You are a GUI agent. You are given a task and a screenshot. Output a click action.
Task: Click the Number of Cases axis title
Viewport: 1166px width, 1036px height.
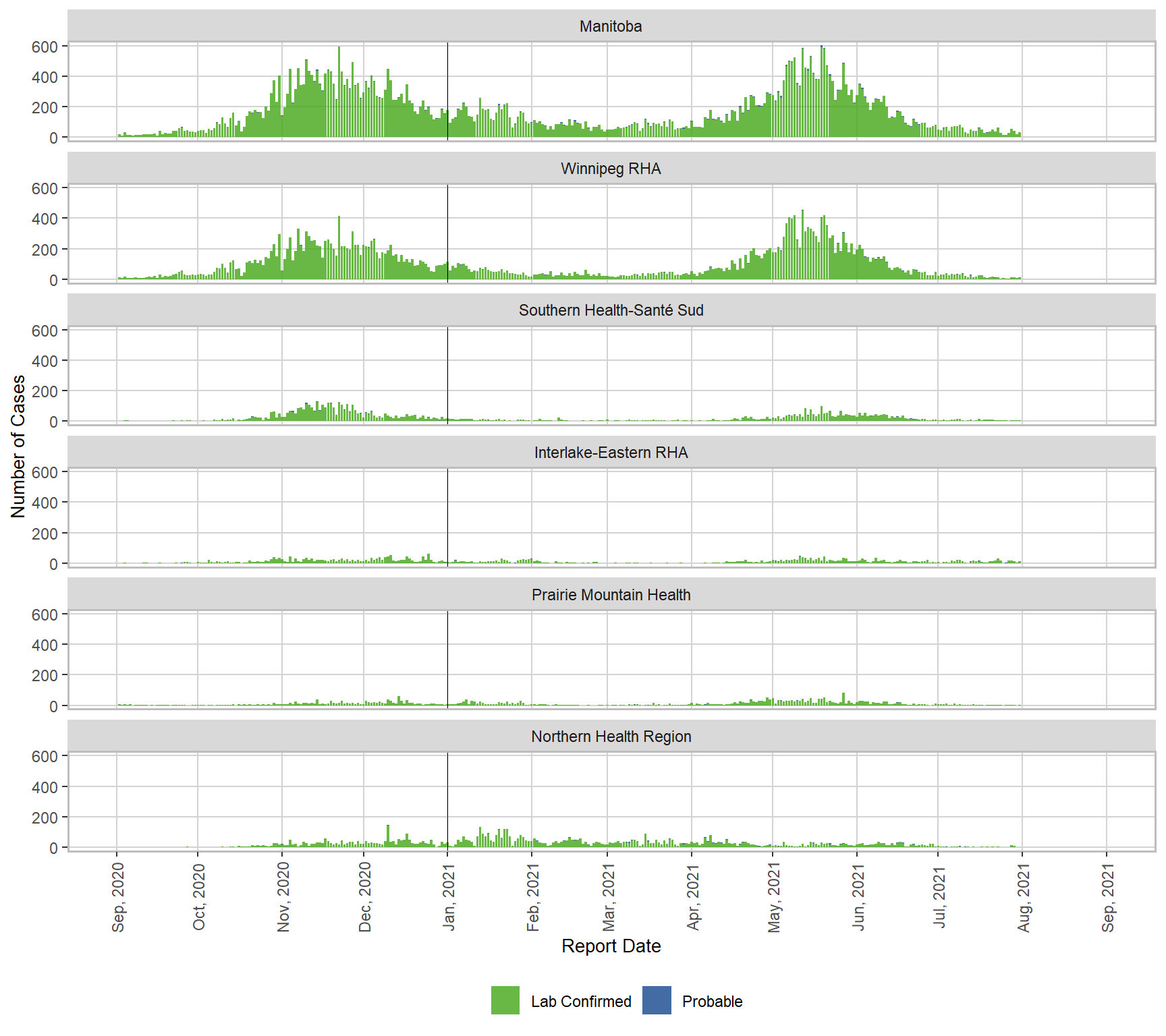18,446
